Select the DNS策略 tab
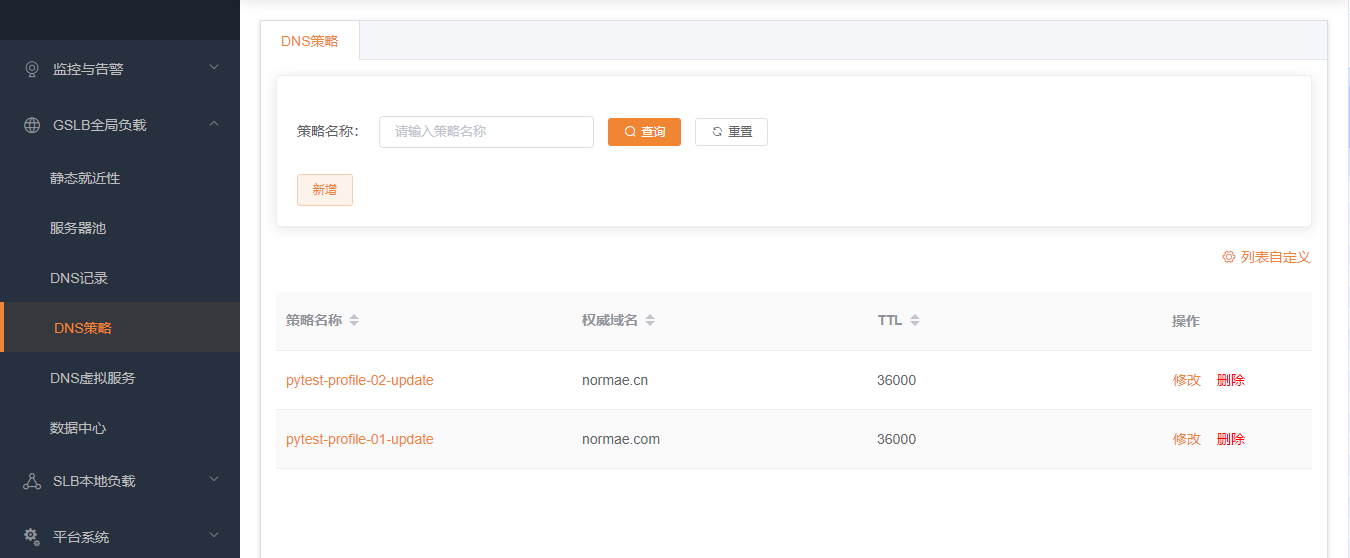The width and height of the screenshot is (1350, 558). [310, 41]
